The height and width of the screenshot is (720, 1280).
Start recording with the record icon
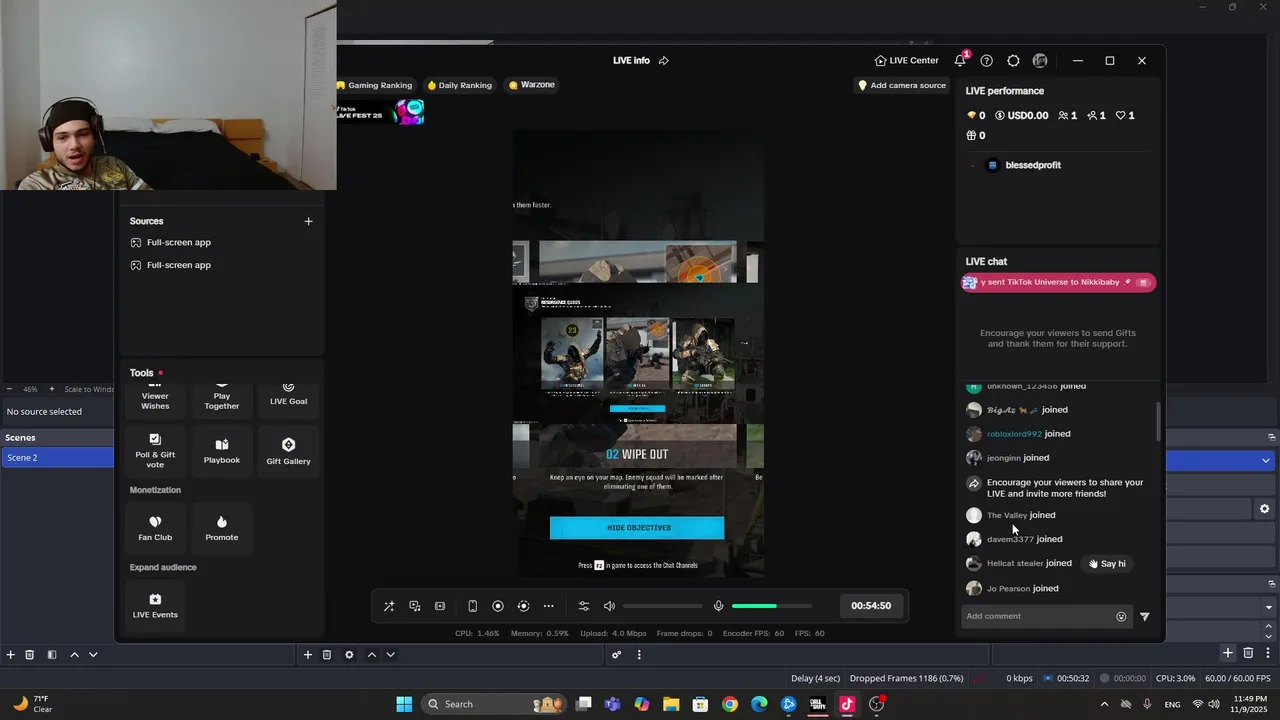(498, 606)
